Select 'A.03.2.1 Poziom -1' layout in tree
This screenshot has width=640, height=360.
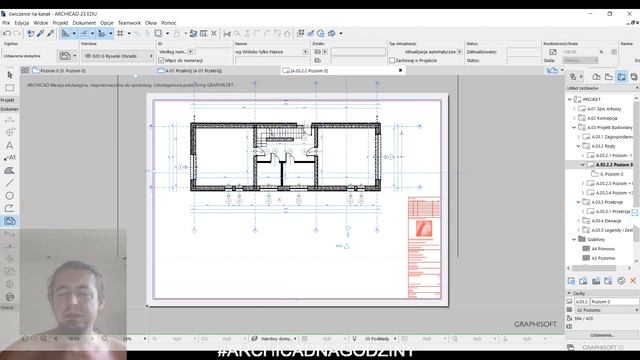(613, 156)
